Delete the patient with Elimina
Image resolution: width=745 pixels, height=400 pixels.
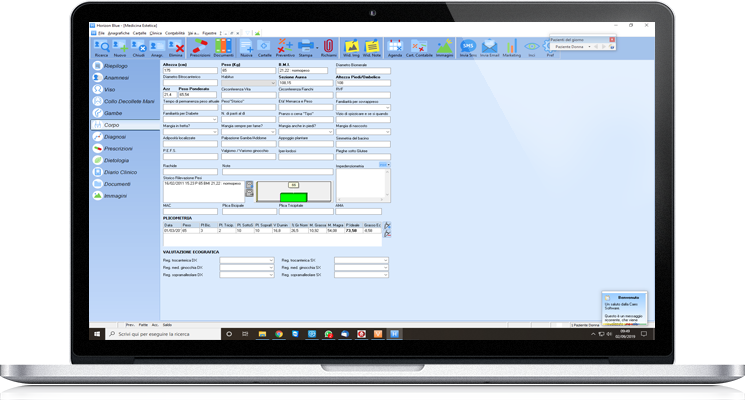tap(175, 48)
